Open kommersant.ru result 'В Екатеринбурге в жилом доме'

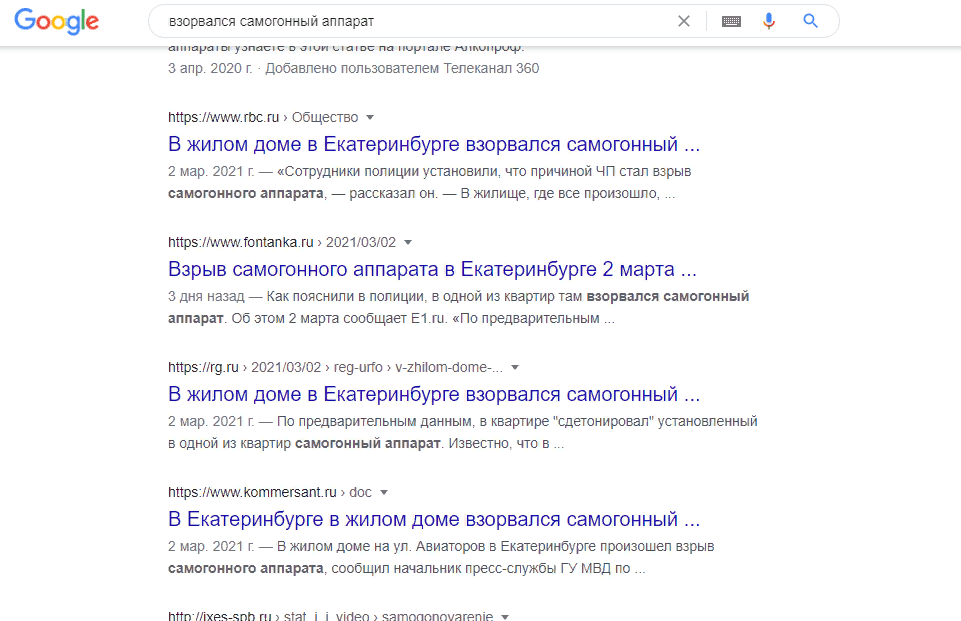point(434,519)
